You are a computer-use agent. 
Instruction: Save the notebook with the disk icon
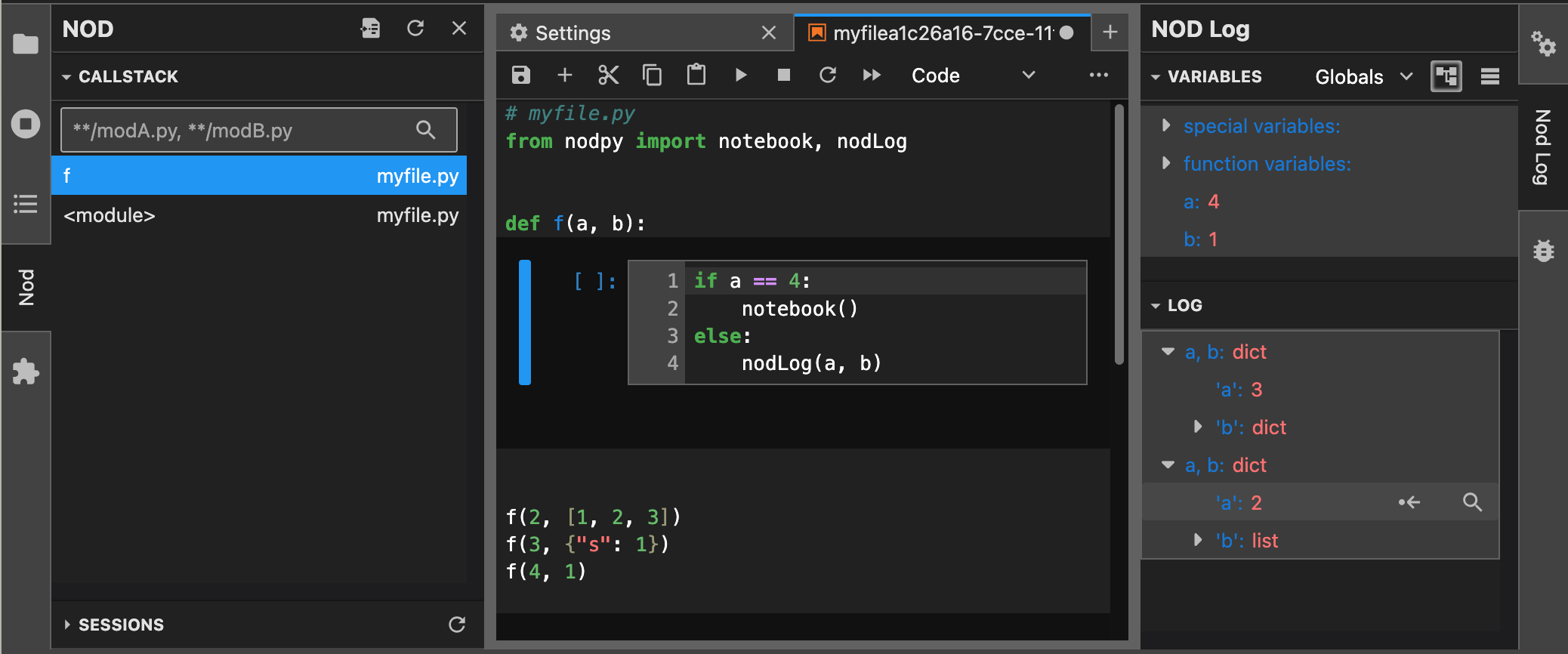coord(521,75)
